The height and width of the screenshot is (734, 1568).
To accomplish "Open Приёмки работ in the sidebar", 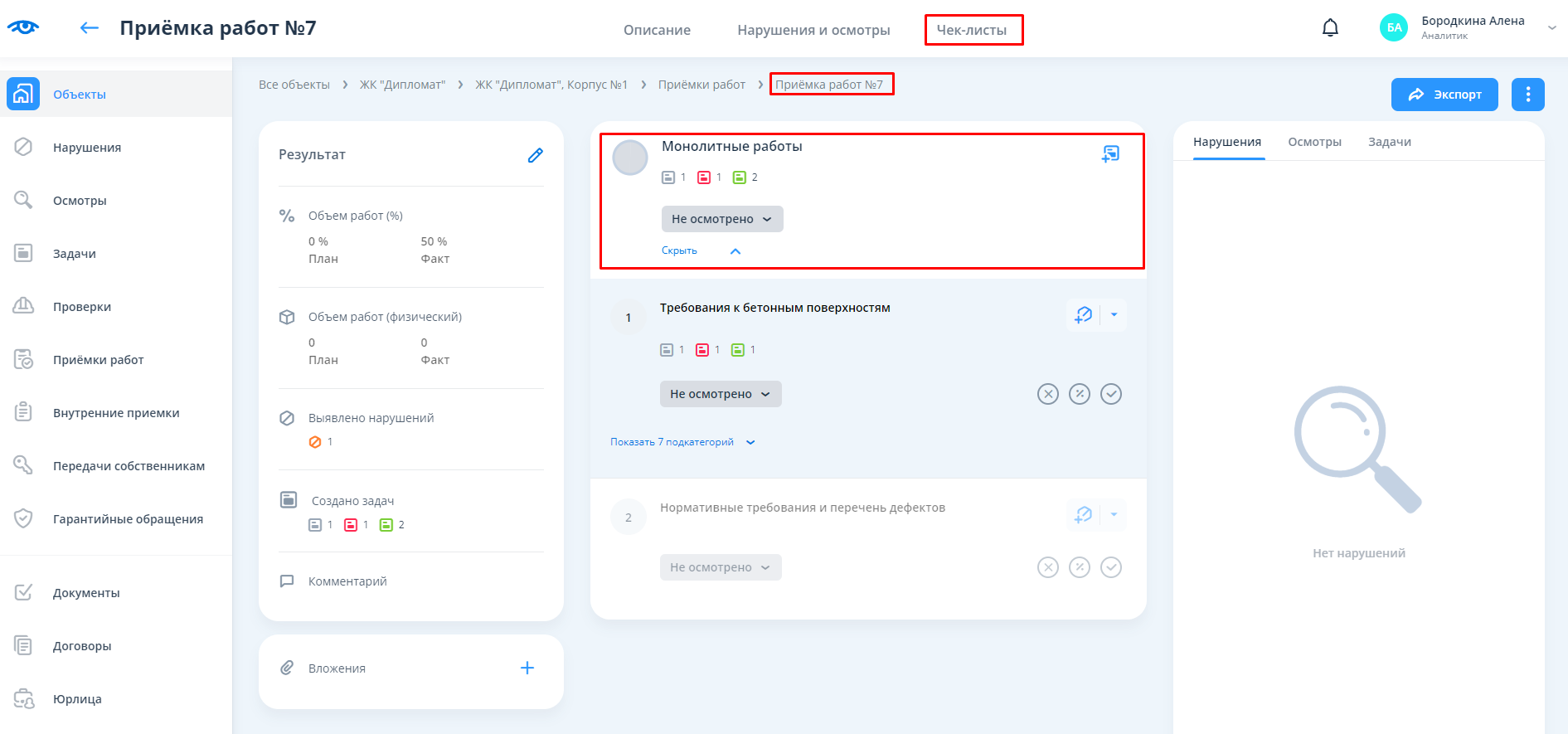I will pos(98,360).
